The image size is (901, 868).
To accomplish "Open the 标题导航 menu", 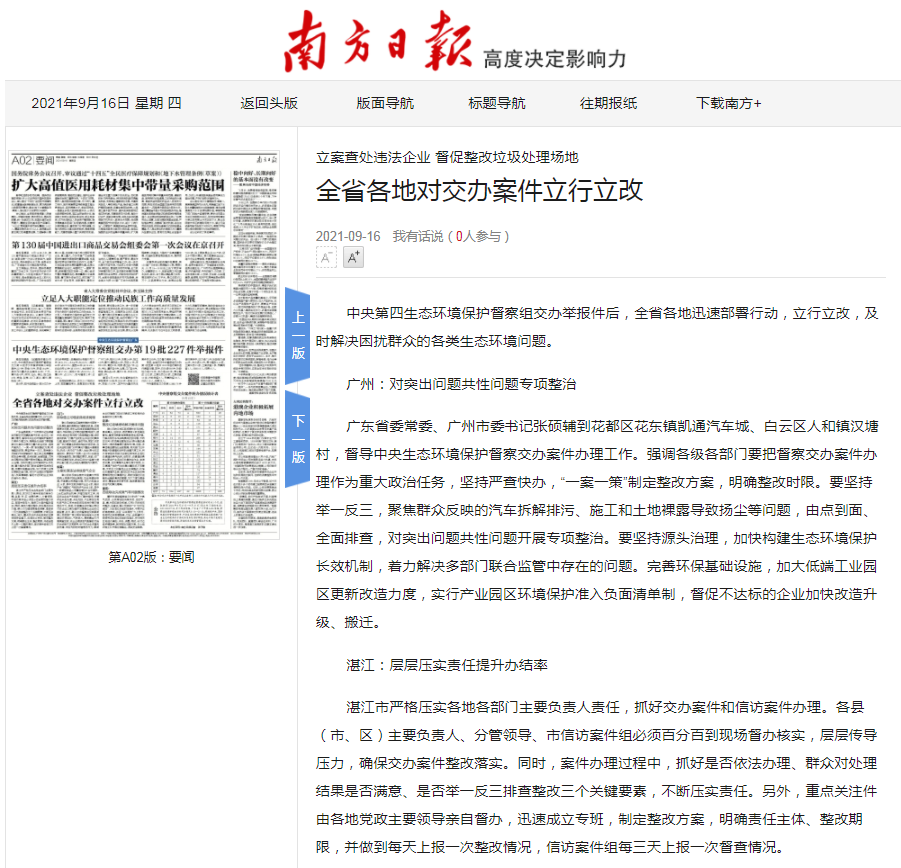I will pos(497,103).
